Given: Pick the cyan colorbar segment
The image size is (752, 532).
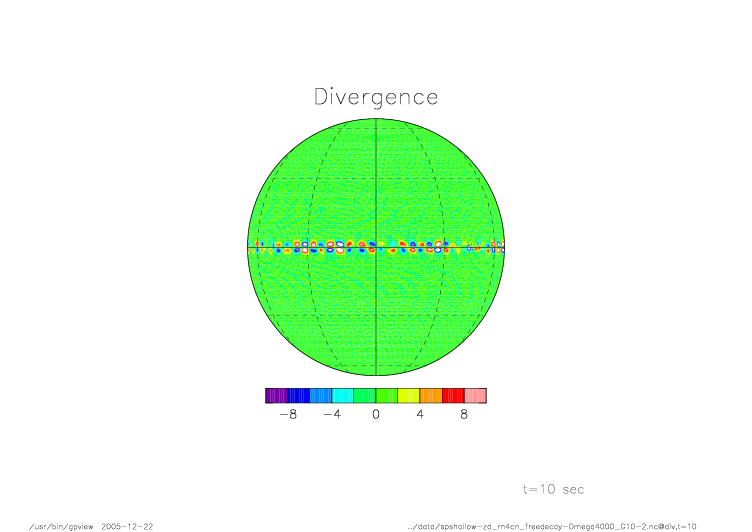Looking at the screenshot, I should pyautogui.click(x=342, y=396).
